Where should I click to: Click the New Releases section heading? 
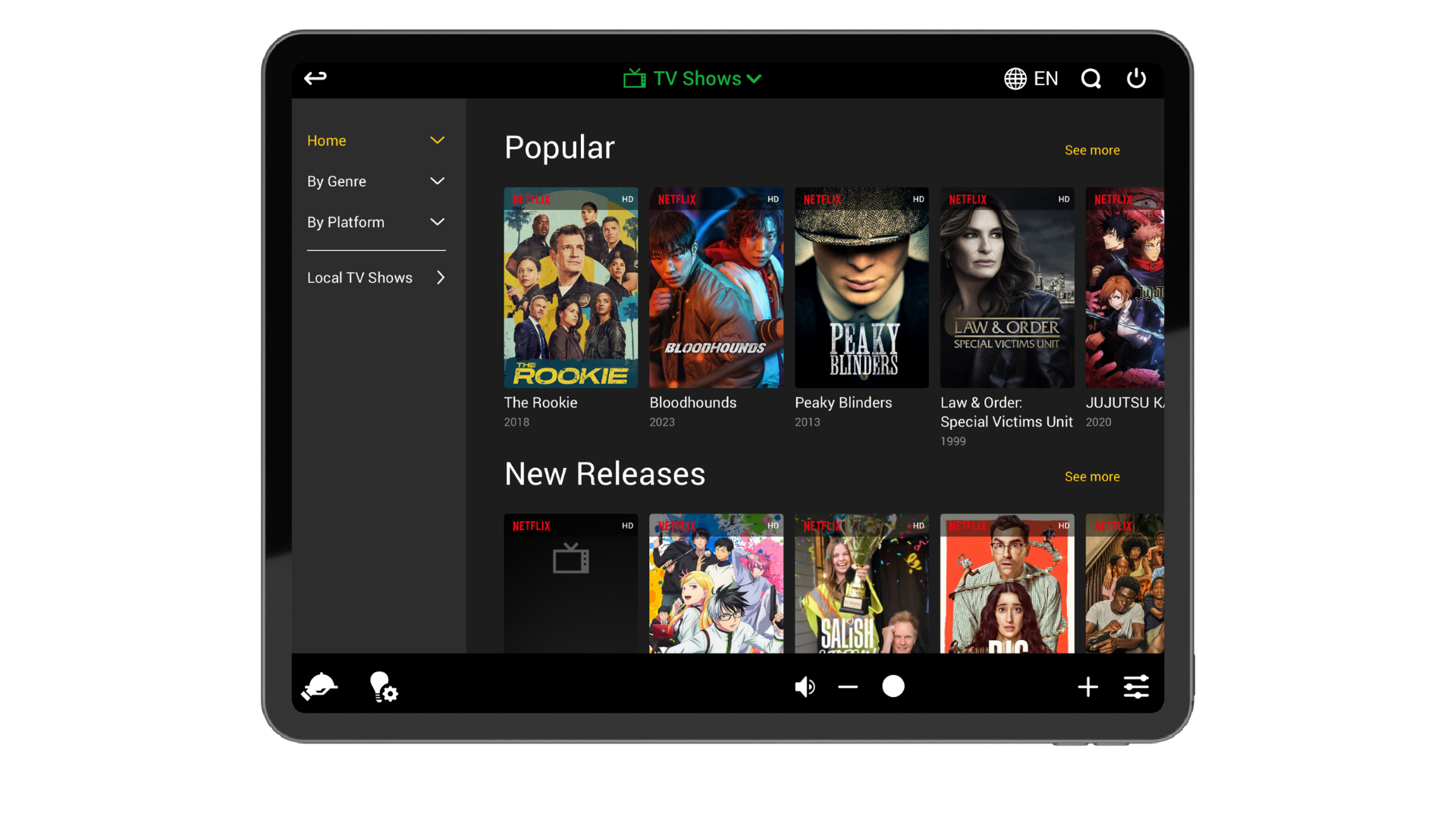point(605,474)
